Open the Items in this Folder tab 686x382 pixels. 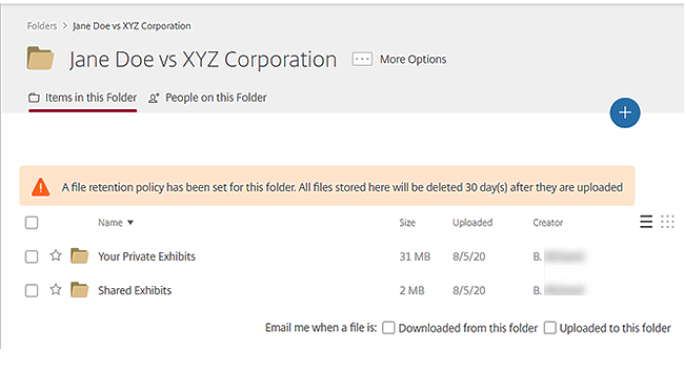(83, 98)
